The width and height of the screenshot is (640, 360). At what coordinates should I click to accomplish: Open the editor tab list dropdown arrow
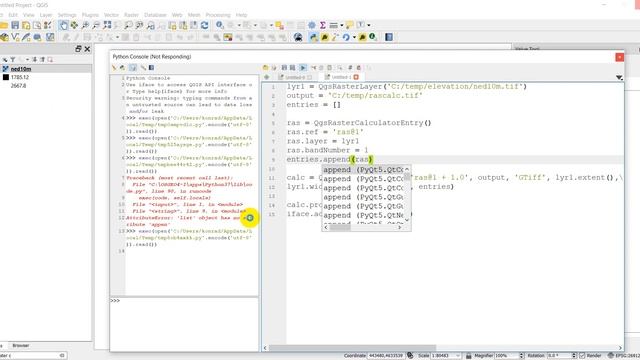619,77
